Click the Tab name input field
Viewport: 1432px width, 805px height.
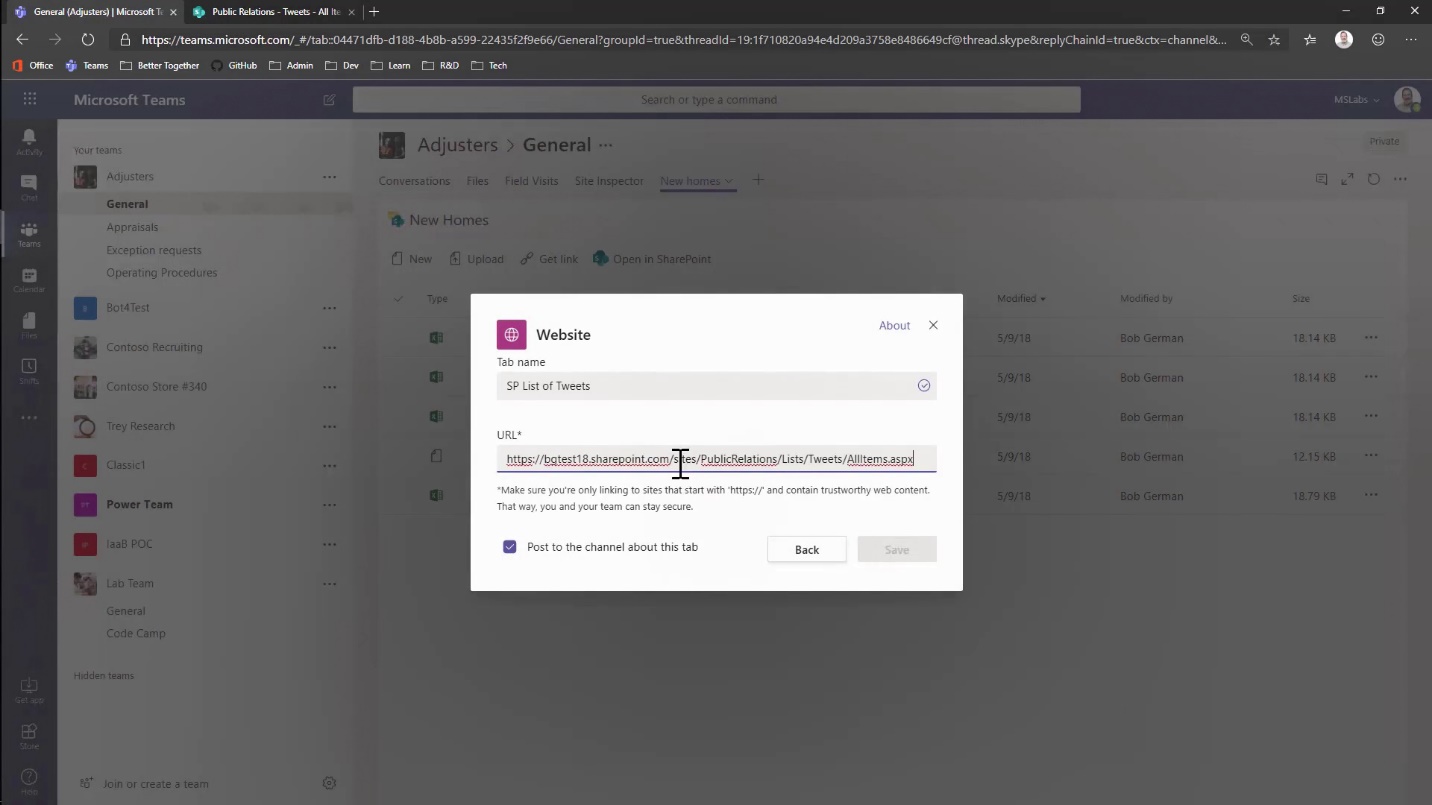[x=716, y=385]
